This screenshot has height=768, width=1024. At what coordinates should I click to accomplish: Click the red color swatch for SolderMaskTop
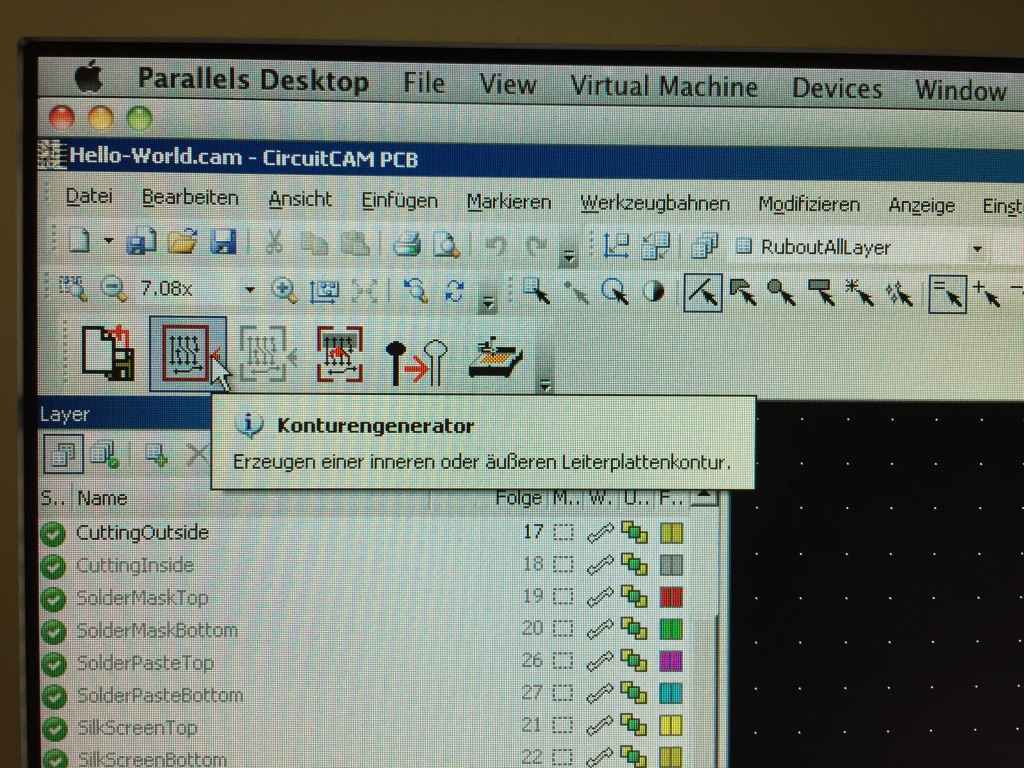tap(671, 598)
